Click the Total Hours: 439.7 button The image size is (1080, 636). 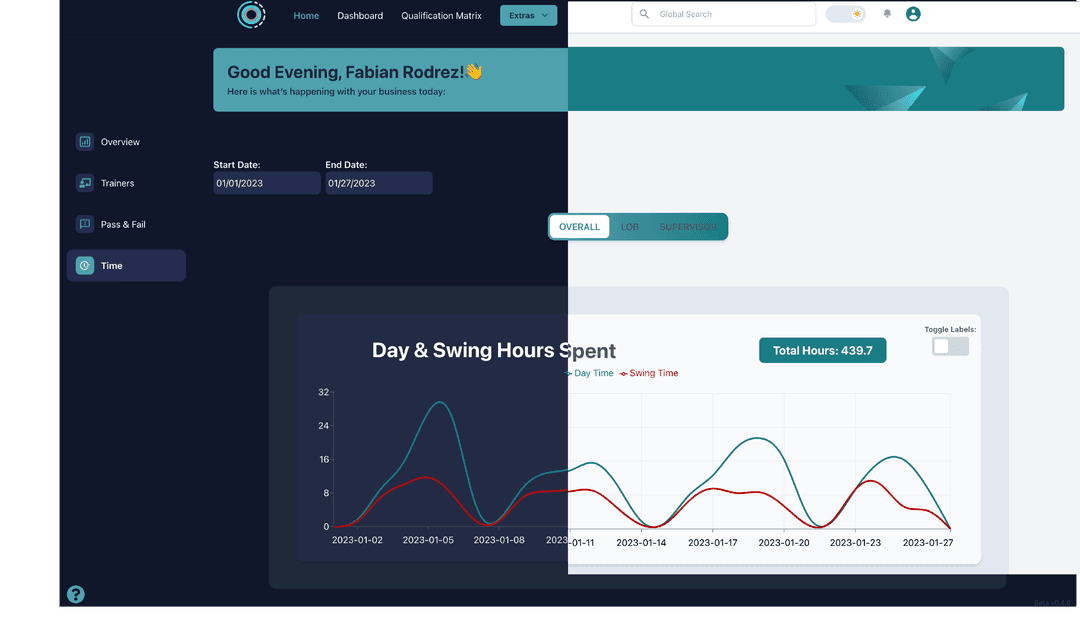pos(822,351)
